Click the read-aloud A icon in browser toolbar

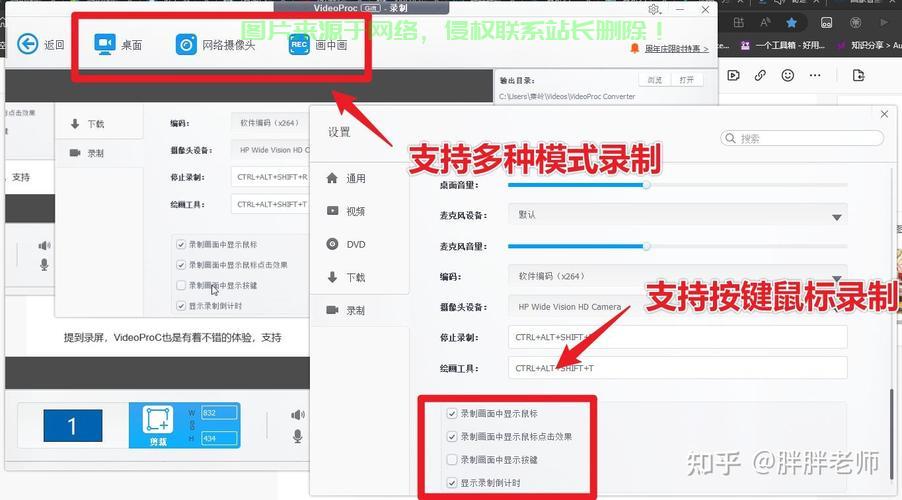tap(765, 22)
